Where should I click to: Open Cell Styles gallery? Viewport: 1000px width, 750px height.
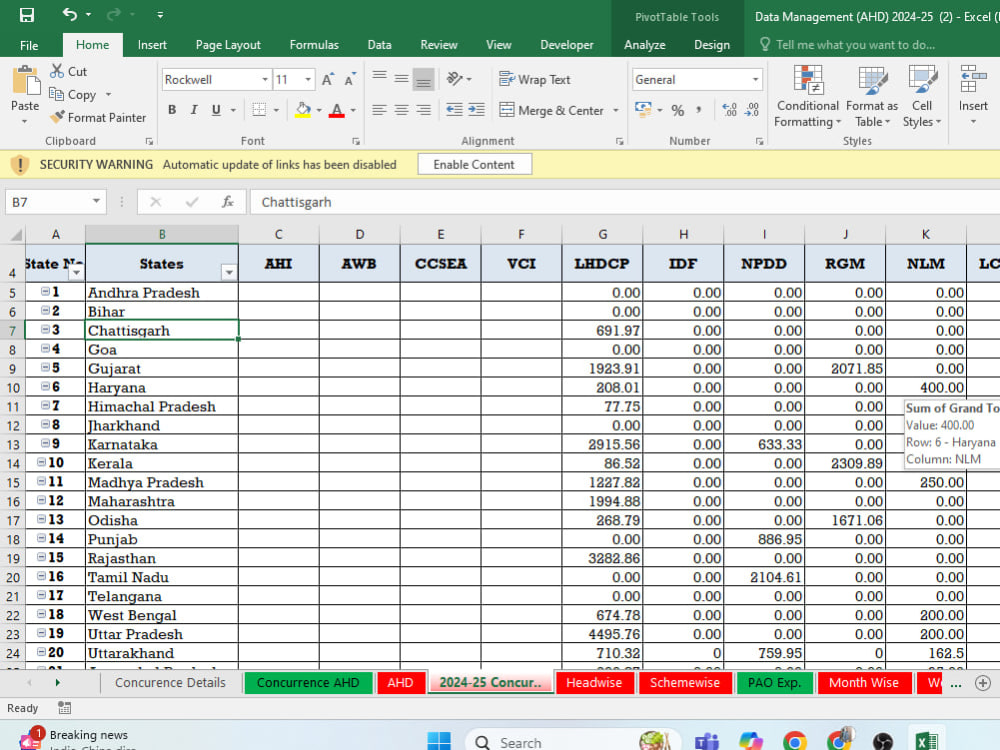(x=922, y=96)
